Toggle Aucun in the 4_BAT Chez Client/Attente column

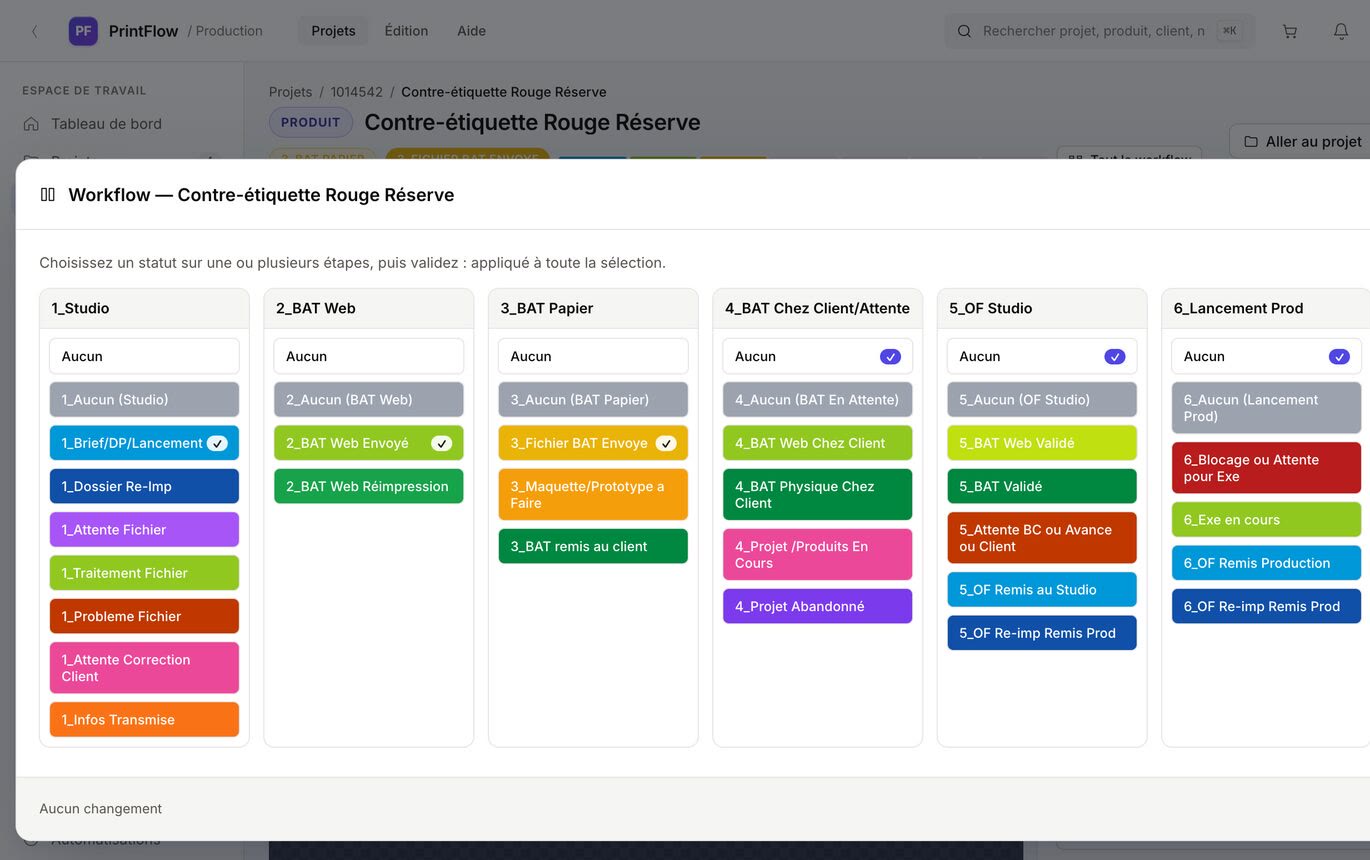[x=818, y=356]
